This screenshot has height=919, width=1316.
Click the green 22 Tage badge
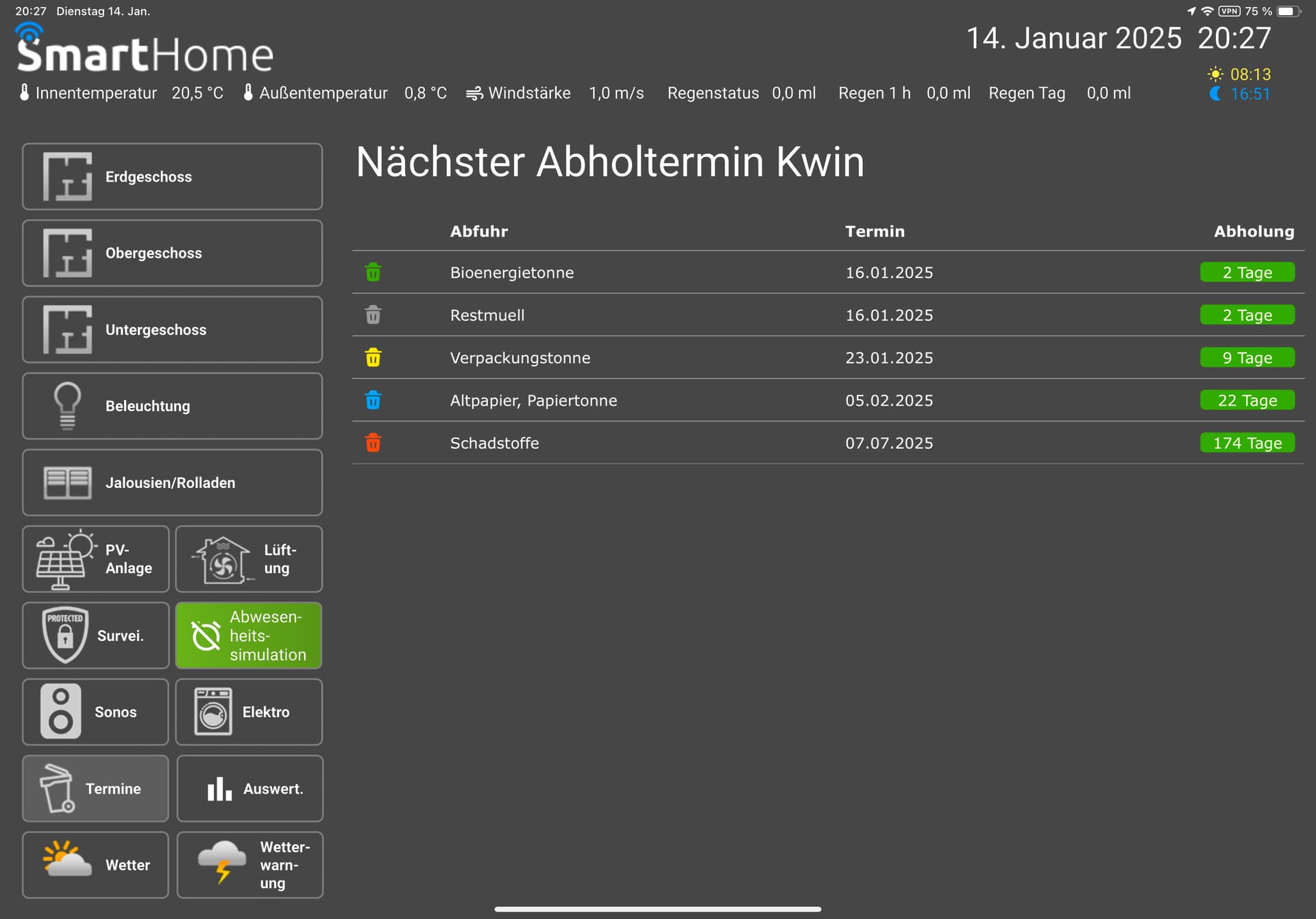click(1247, 400)
